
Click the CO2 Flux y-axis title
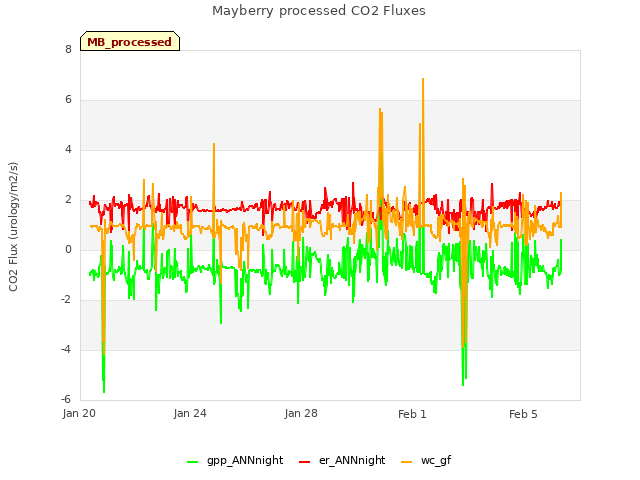[x=13, y=227]
